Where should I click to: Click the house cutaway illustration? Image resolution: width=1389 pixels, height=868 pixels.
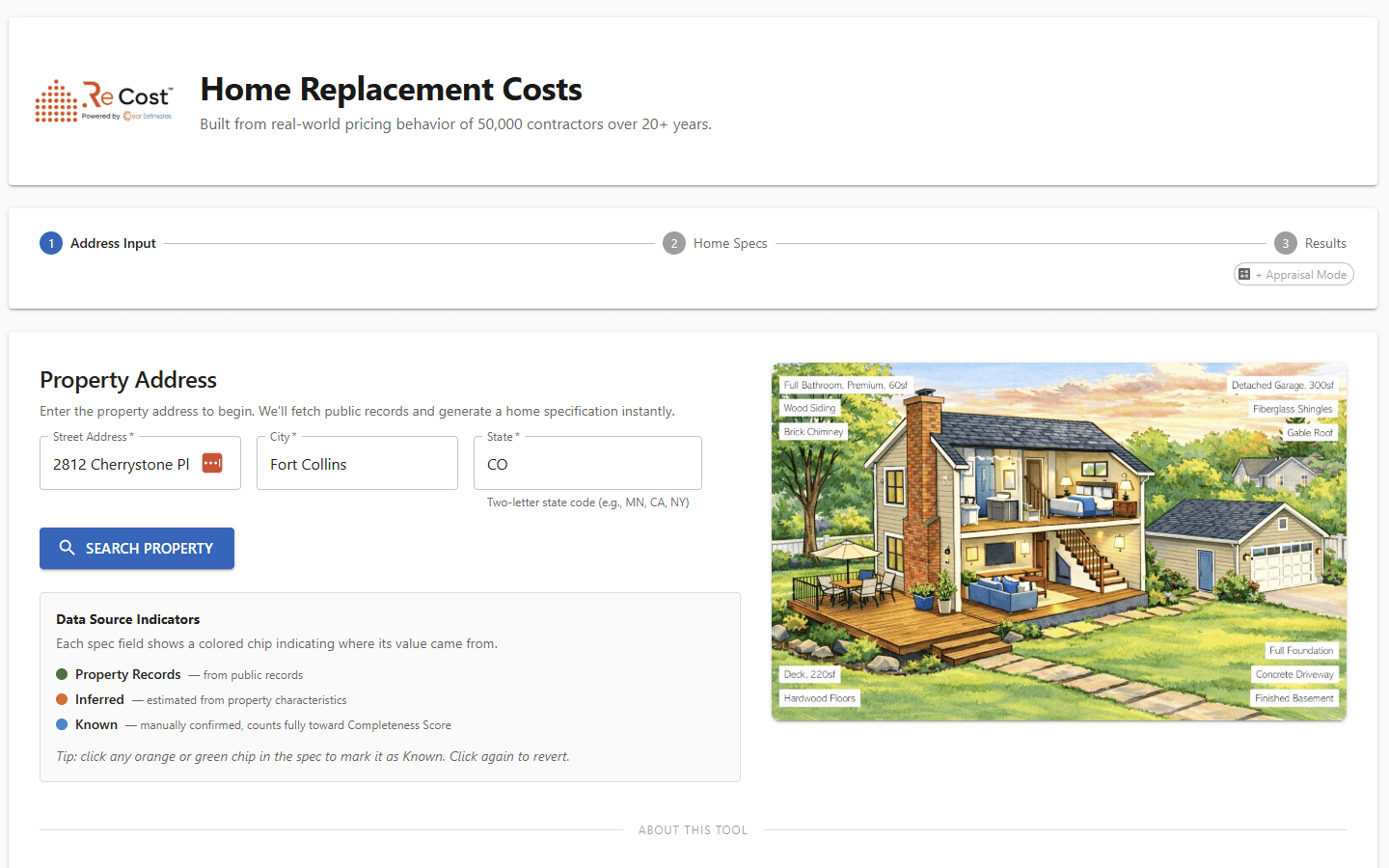[1058, 541]
